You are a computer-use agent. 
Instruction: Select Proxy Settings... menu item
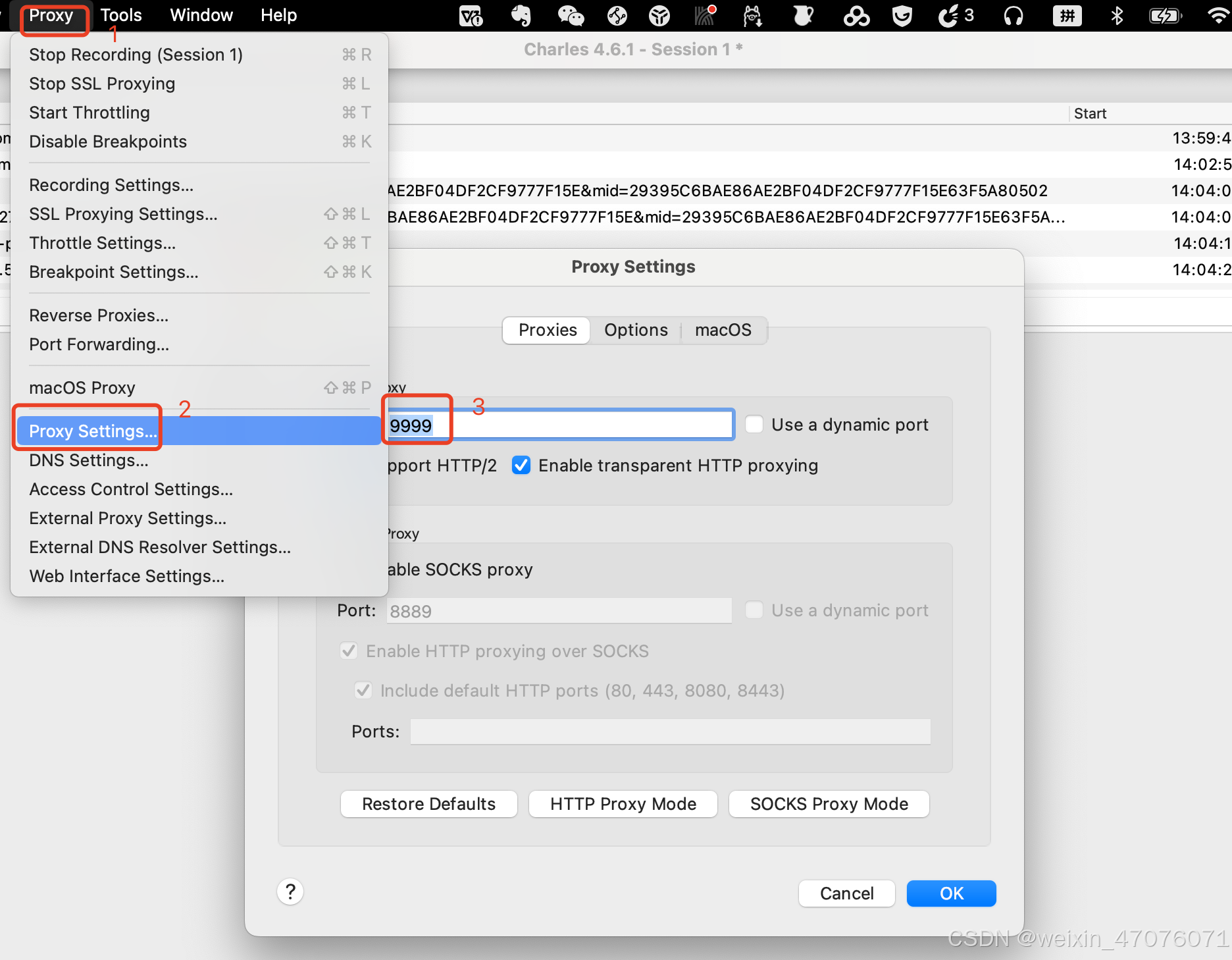[x=200, y=431]
